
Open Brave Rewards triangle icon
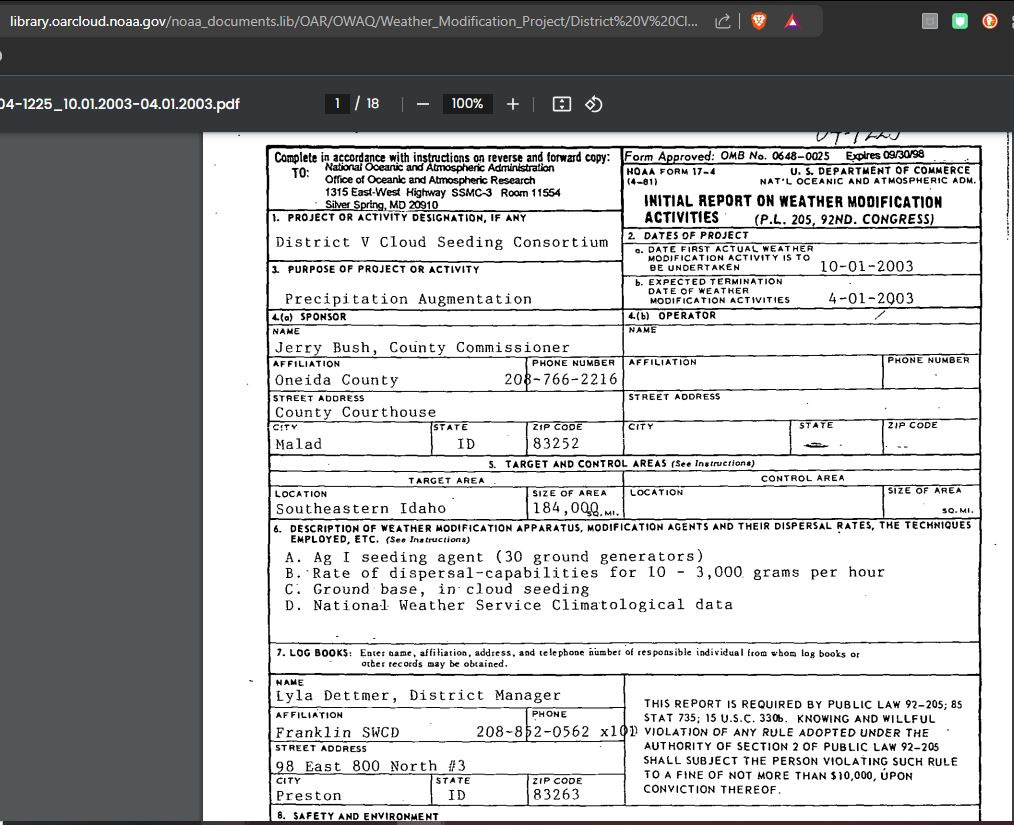(792, 21)
